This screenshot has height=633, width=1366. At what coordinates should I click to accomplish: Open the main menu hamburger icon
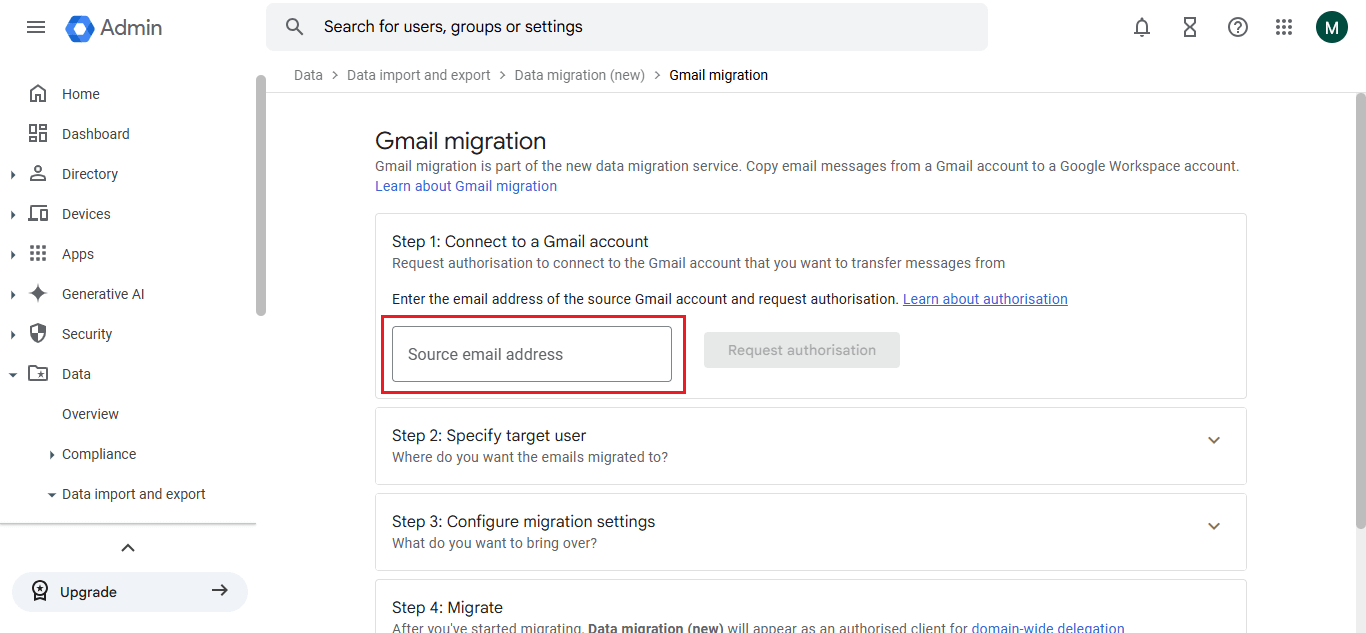click(x=36, y=27)
